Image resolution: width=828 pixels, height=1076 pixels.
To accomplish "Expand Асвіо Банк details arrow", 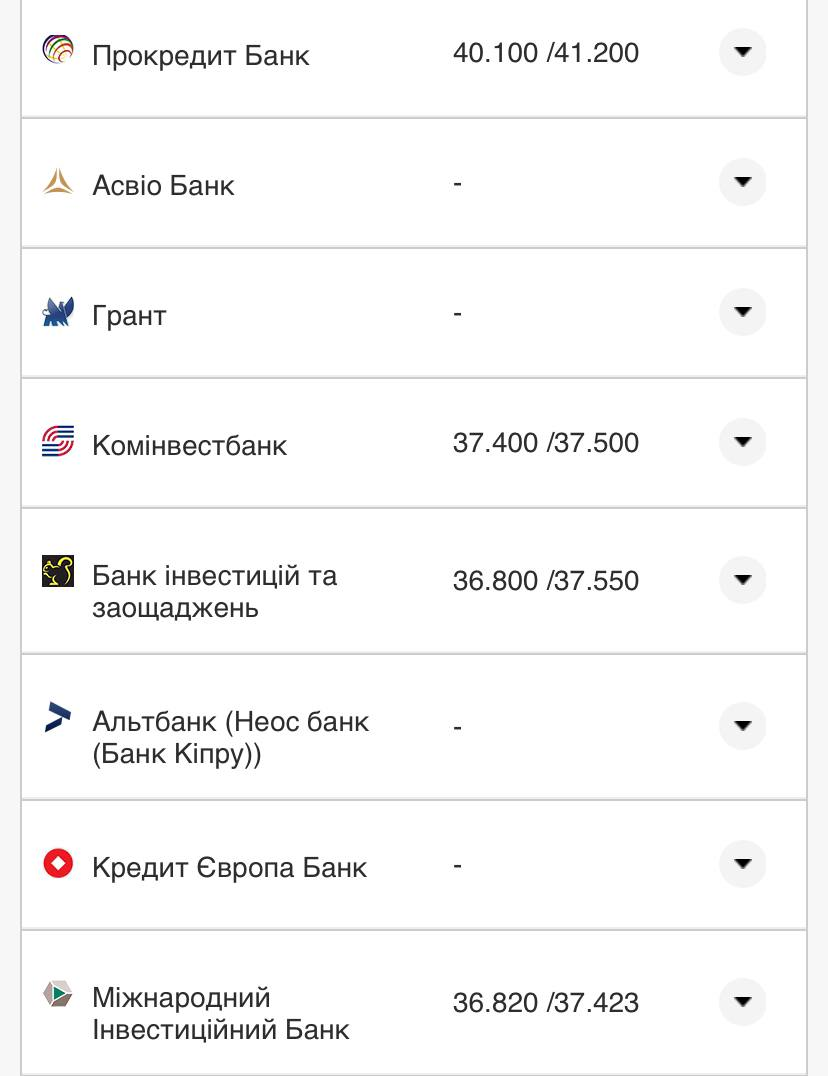I will pos(742,182).
